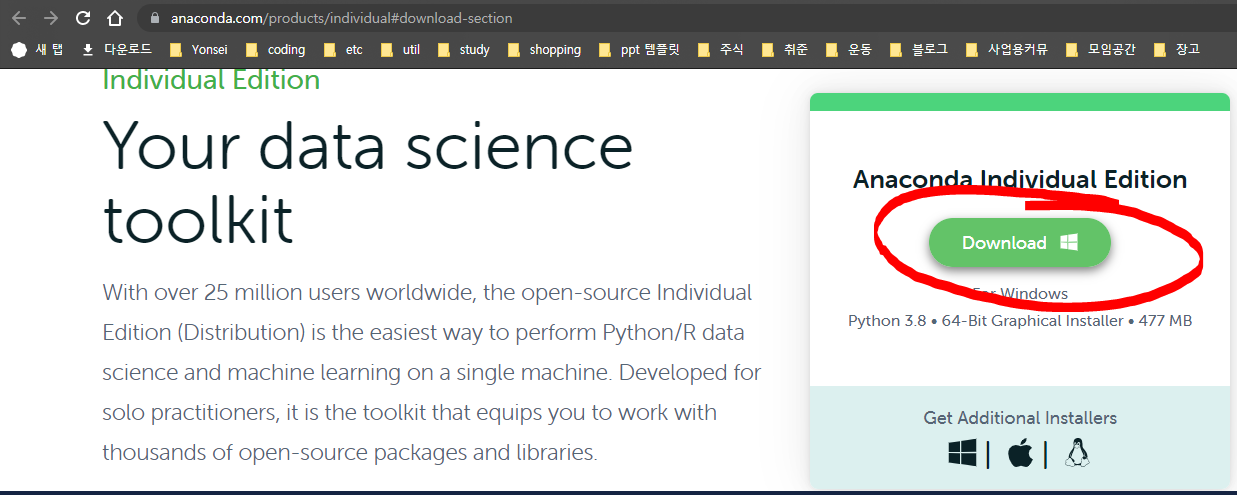Select the Windows additional installer icon
This screenshot has height=495, width=1237.
962,453
